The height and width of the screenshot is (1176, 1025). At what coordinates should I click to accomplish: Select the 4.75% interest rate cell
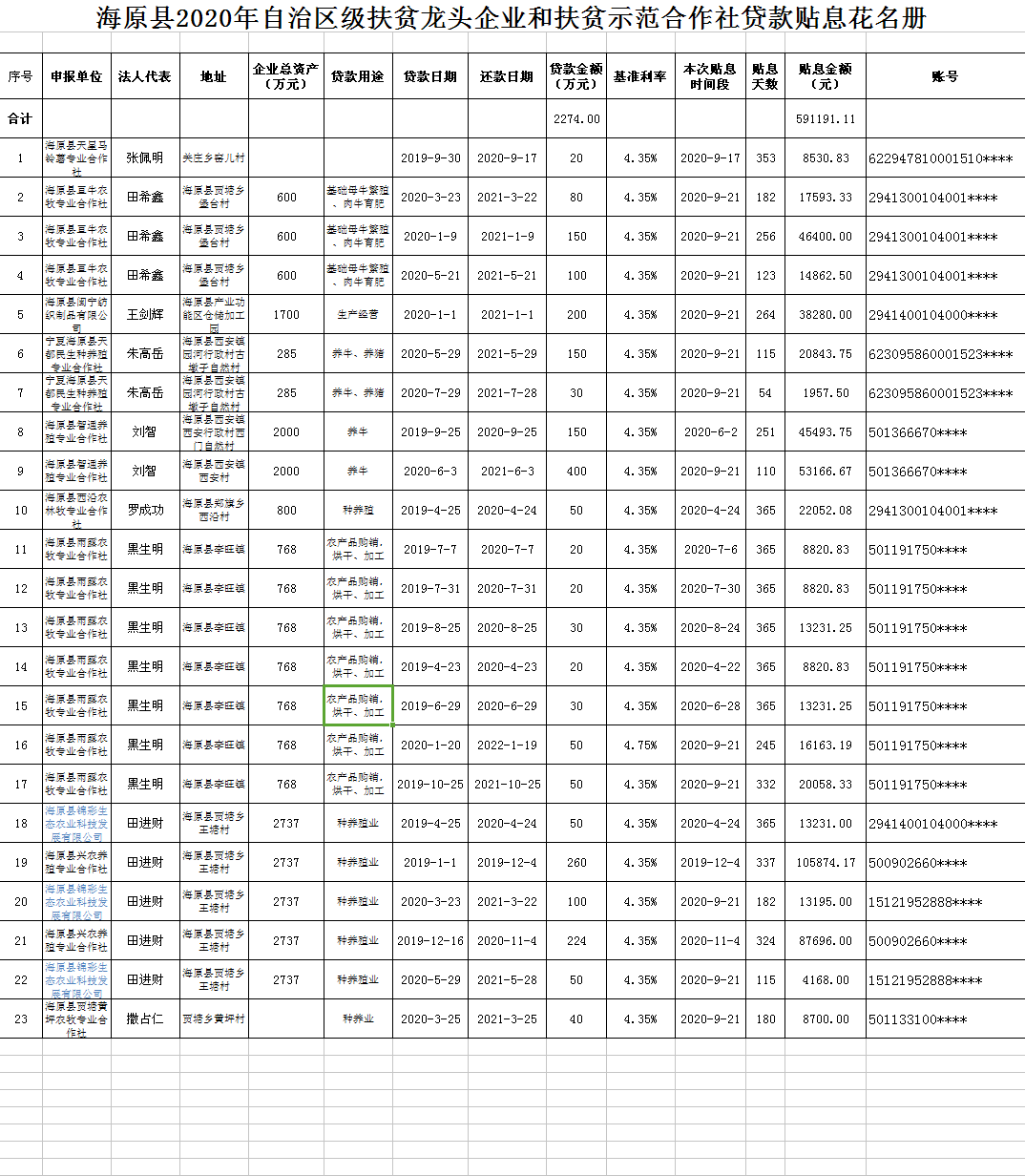639,745
